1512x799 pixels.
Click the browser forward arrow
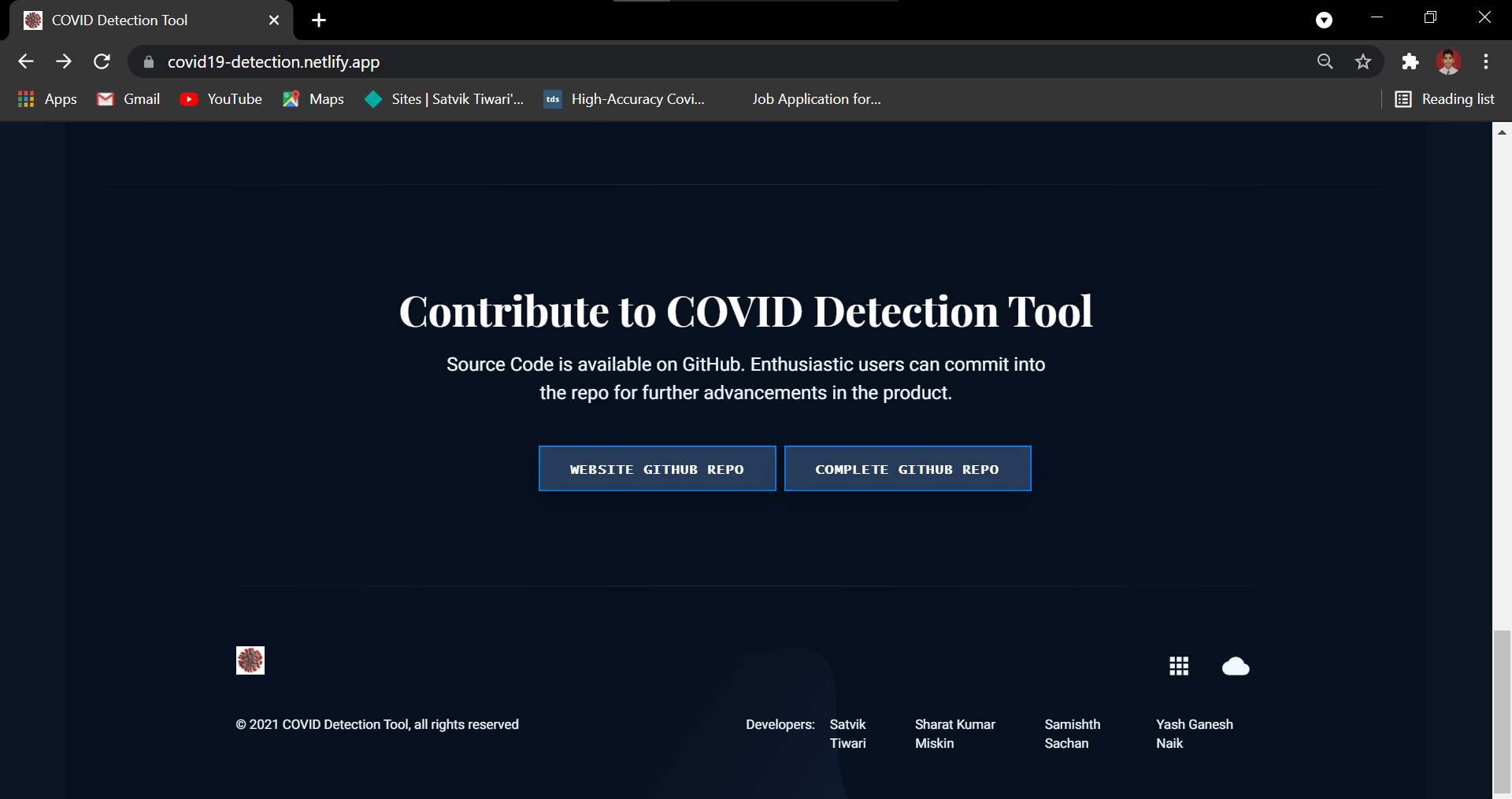tap(64, 61)
